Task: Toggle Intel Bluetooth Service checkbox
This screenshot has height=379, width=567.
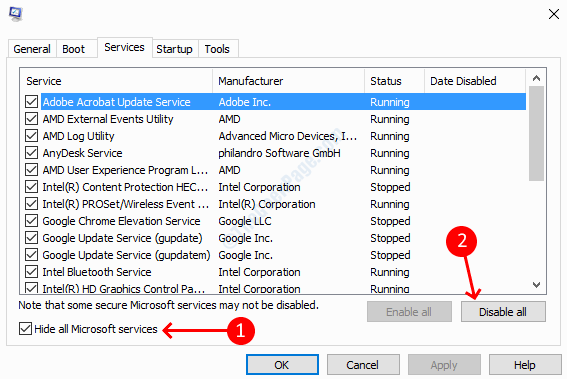Action: 31,272
